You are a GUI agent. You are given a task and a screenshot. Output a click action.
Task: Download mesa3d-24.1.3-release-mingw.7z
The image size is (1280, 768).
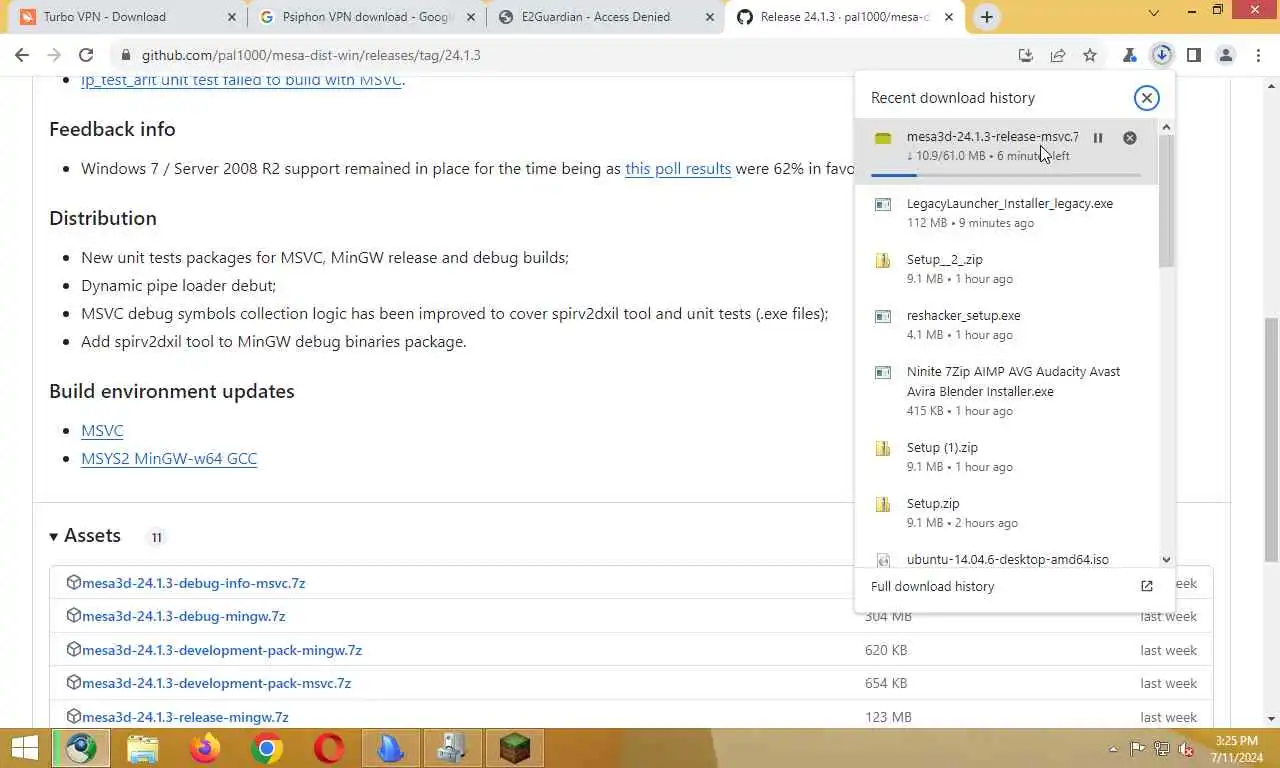[x=185, y=717]
